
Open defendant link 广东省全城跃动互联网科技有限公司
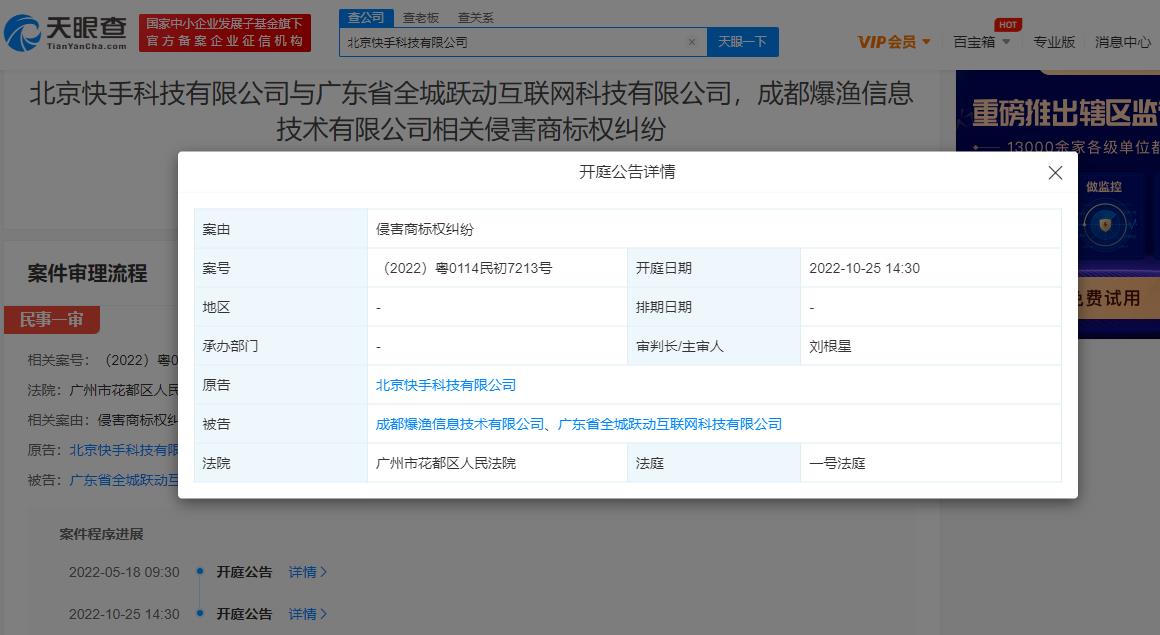(x=670, y=424)
